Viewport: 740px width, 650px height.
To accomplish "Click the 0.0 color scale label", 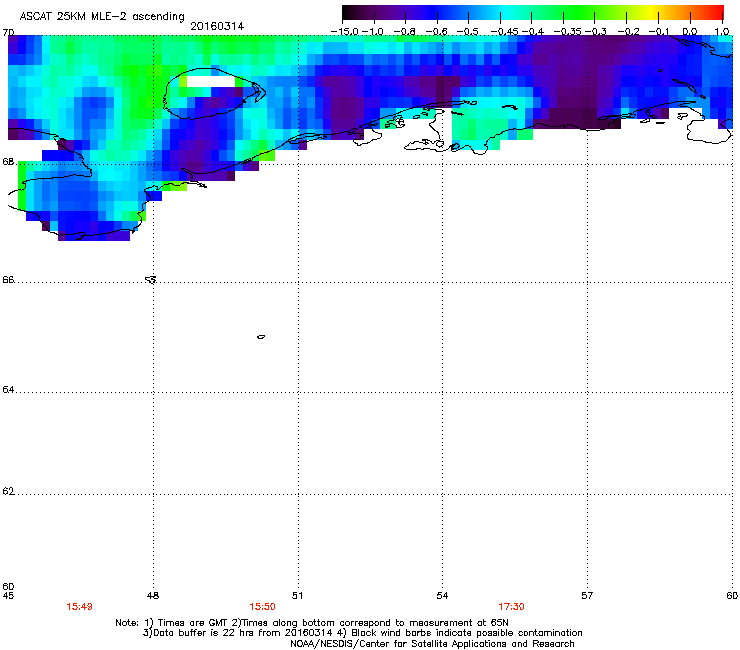I will [x=690, y=32].
